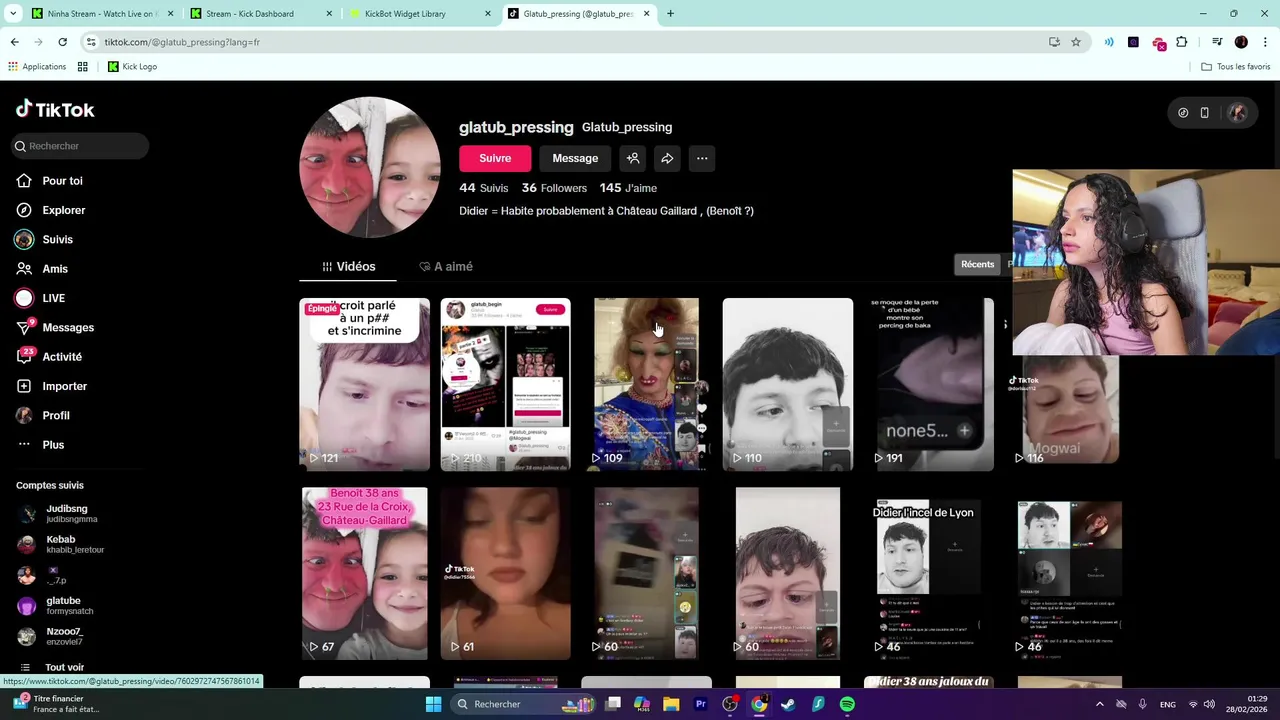The height and width of the screenshot is (720, 1280).
Task: Open pinned video with 121 views
Action: click(364, 384)
